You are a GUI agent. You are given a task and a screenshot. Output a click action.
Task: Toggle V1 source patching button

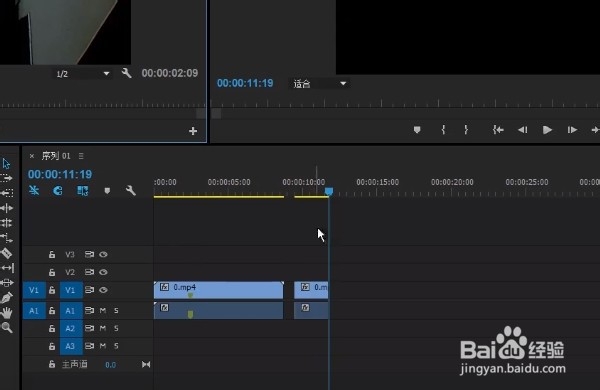(x=34, y=290)
